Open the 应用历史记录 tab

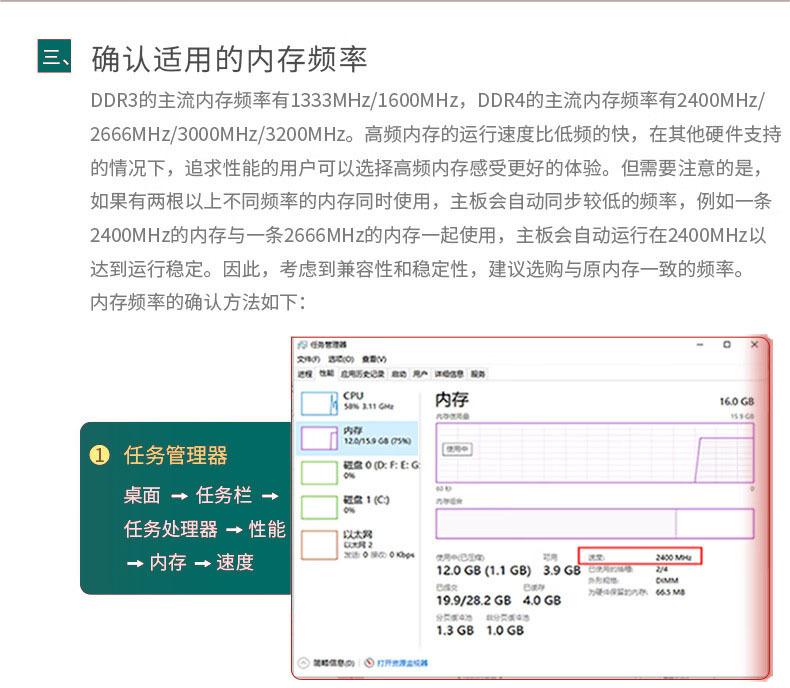click(363, 374)
